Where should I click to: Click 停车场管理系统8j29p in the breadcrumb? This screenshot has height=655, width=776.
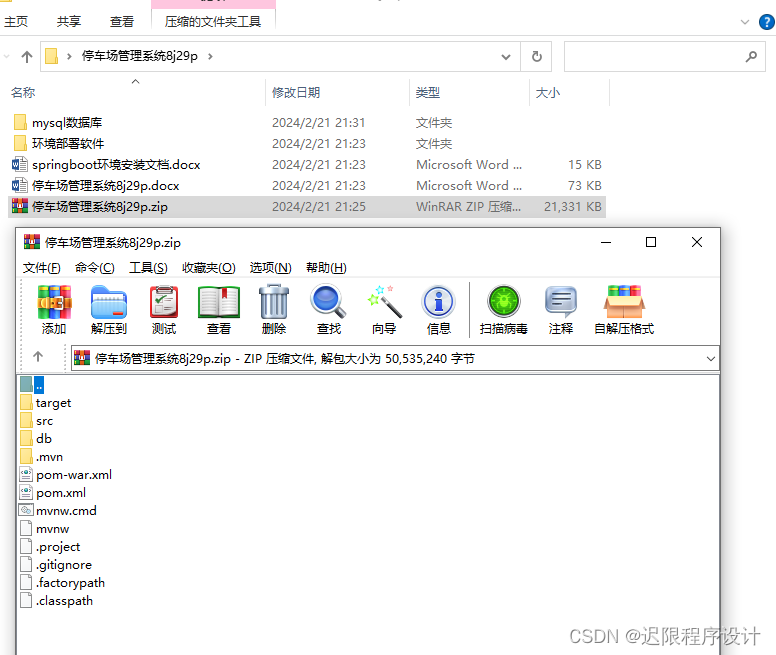(140, 56)
